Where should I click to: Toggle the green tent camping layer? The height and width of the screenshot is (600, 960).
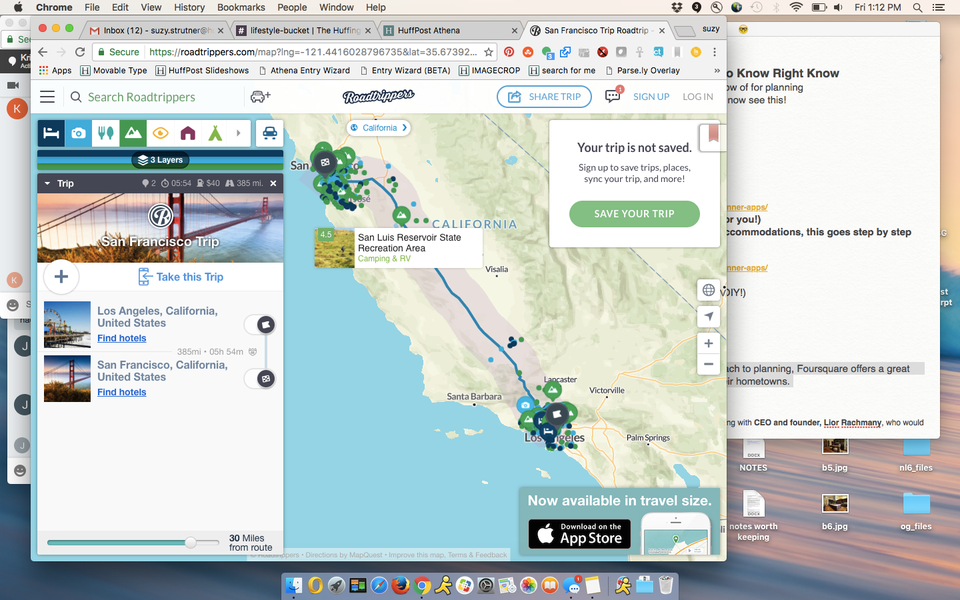214,133
